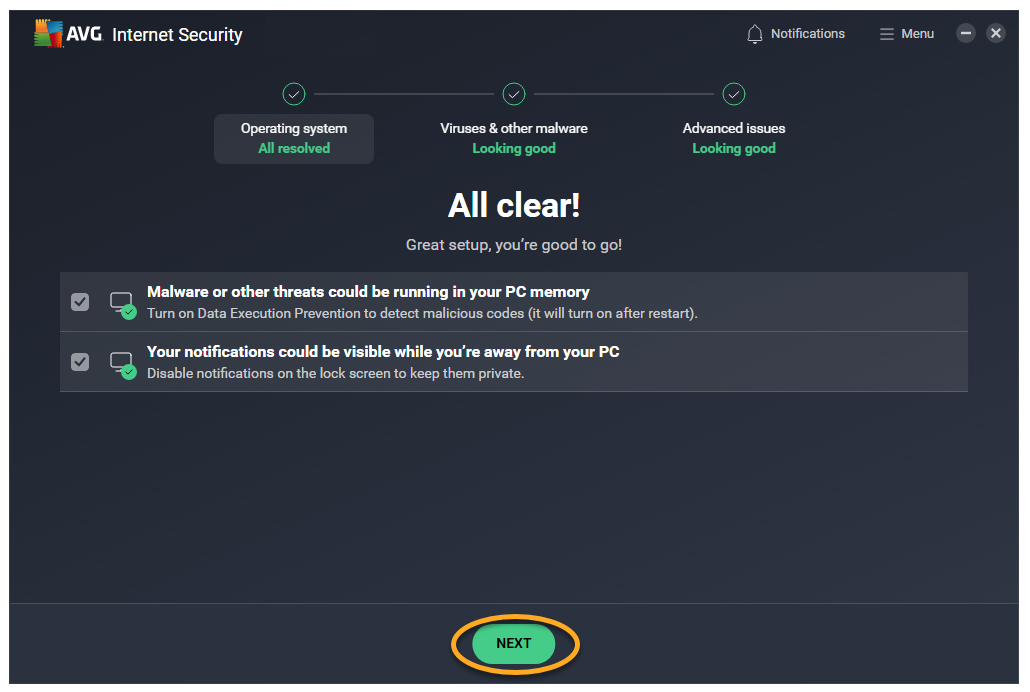Screen dimensions: 1030x692
Task: Click the monitor icon beside the malware threat item
Action: click(x=121, y=302)
